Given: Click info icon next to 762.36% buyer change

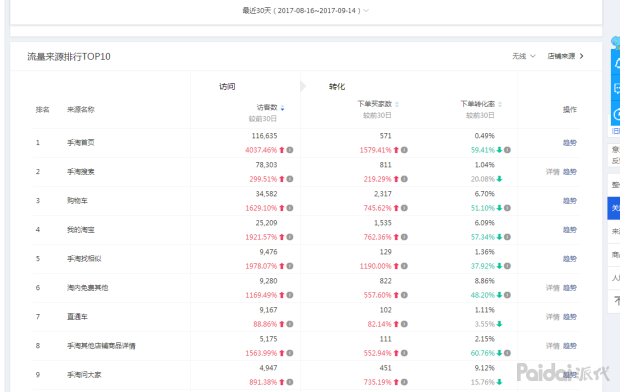Looking at the screenshot, I should pos(404,237).
